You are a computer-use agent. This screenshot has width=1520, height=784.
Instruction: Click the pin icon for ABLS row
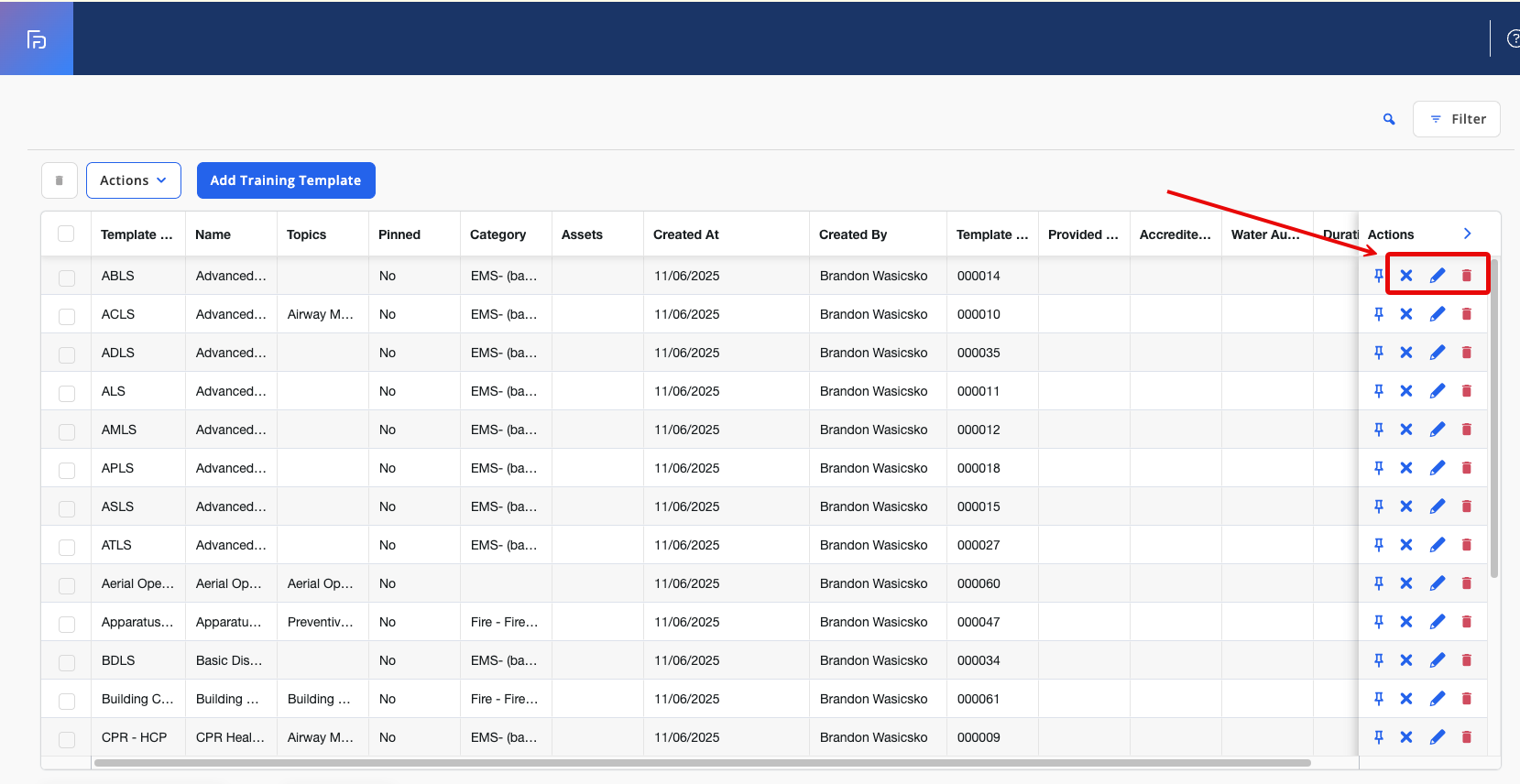[1379, 276]
